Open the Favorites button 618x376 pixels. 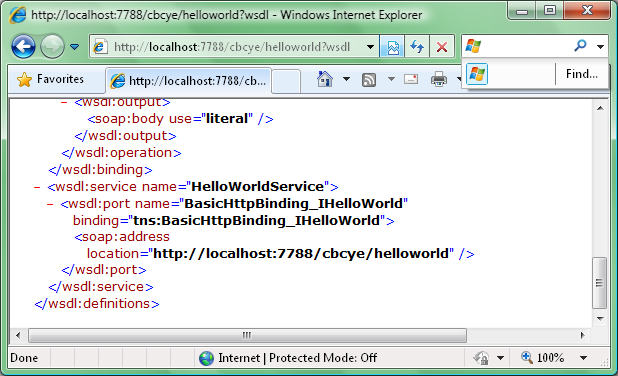coord(50,79)
